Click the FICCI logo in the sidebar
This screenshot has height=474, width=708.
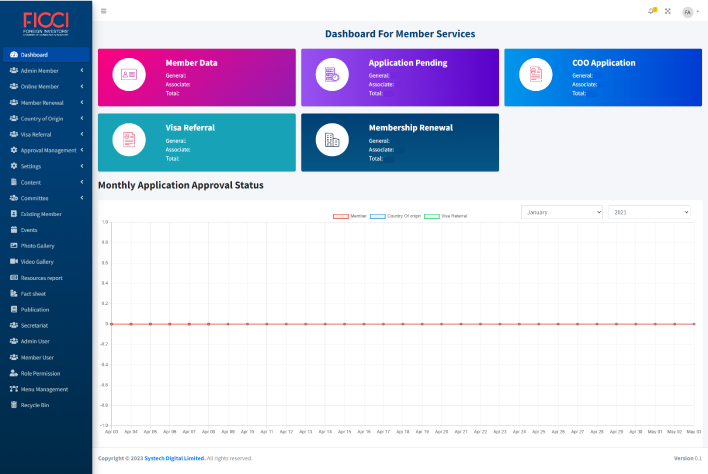45,23
